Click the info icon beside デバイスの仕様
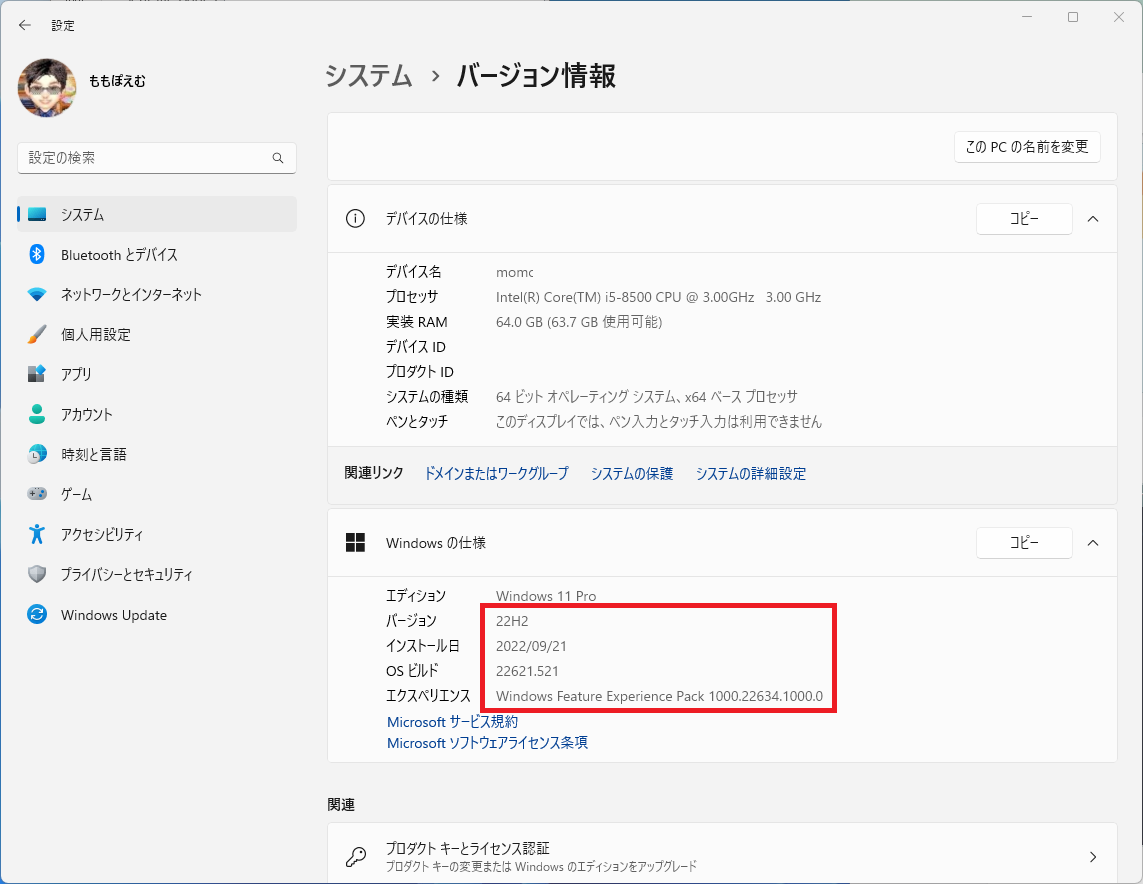The image size is (1143, 884). point(355,219)
